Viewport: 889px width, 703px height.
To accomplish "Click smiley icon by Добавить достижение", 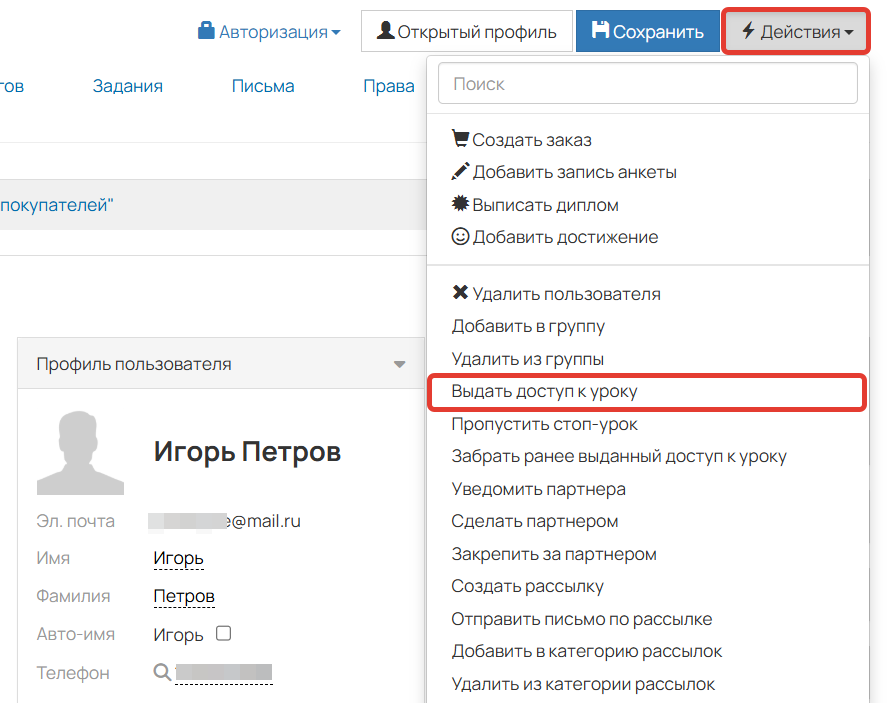I will (460, 236).
